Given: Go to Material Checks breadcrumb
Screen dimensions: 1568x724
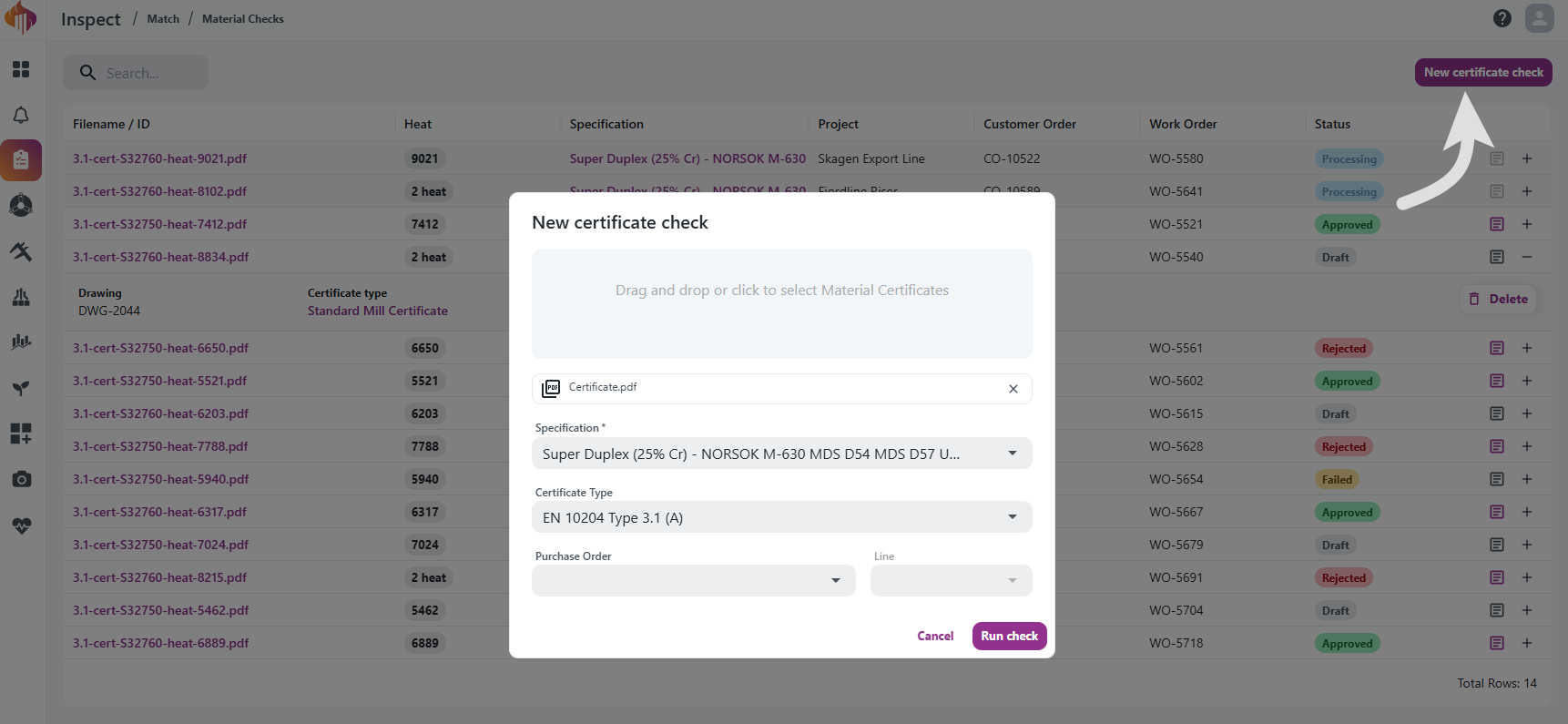Looking at the screenshot, I should pyautogui.click(x=243, y=19).
